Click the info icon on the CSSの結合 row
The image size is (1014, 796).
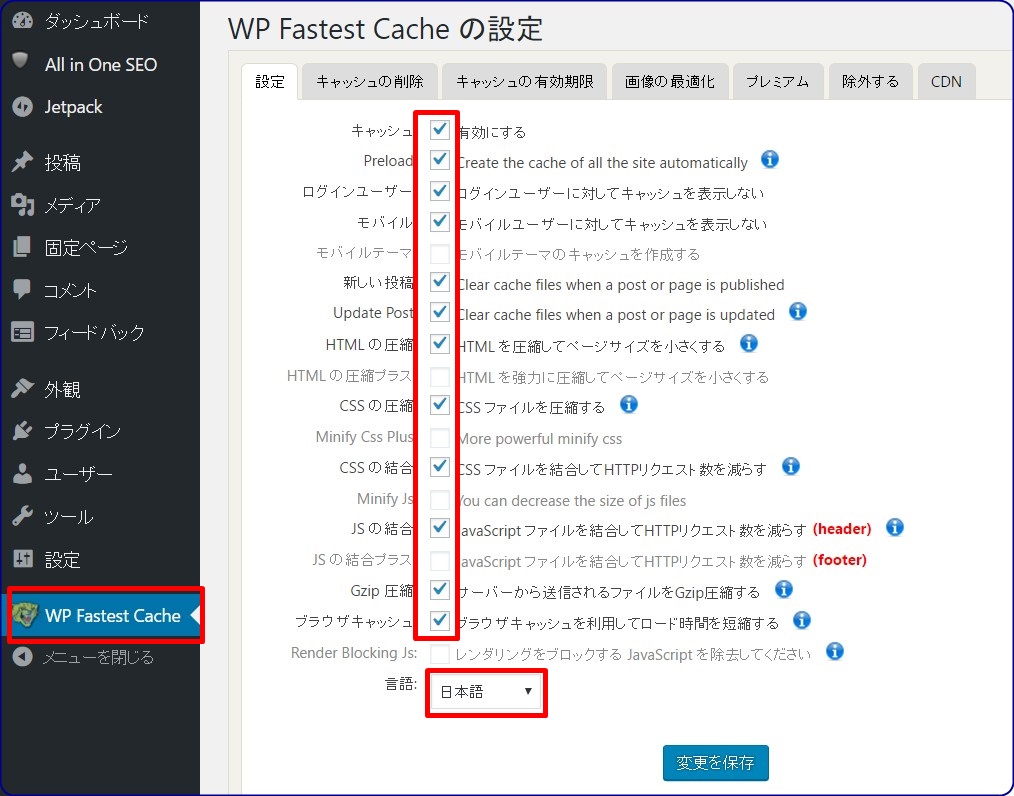(x=791, y=467)
